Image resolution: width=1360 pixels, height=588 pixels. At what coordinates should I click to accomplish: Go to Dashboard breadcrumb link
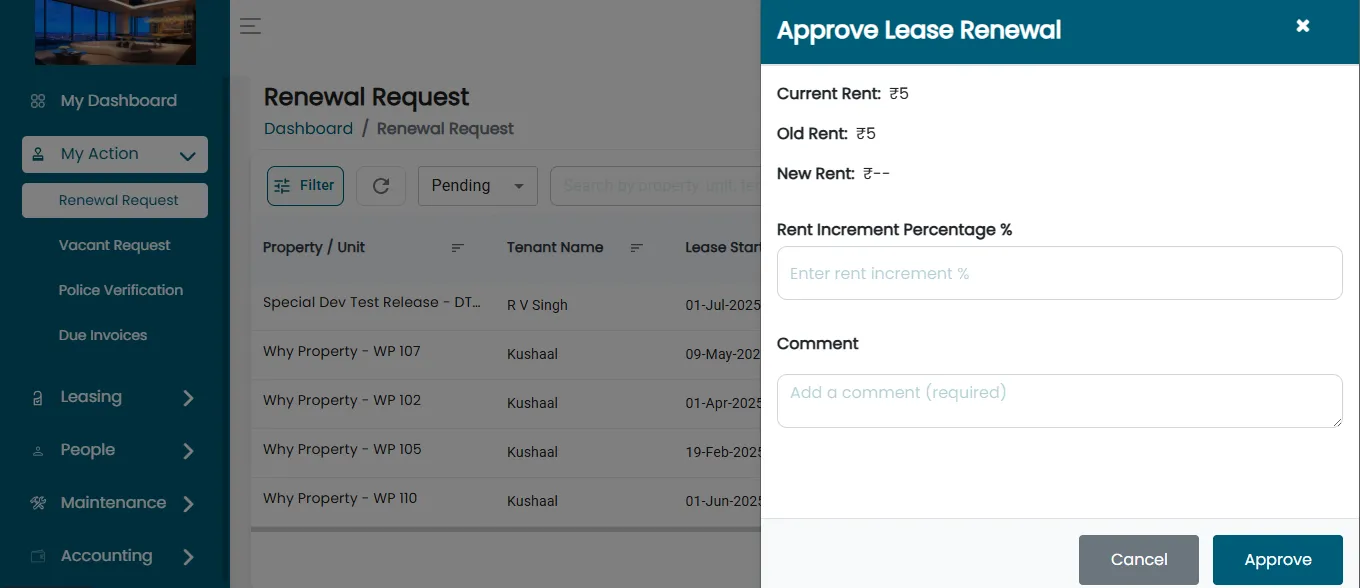[x=308, y=128]
